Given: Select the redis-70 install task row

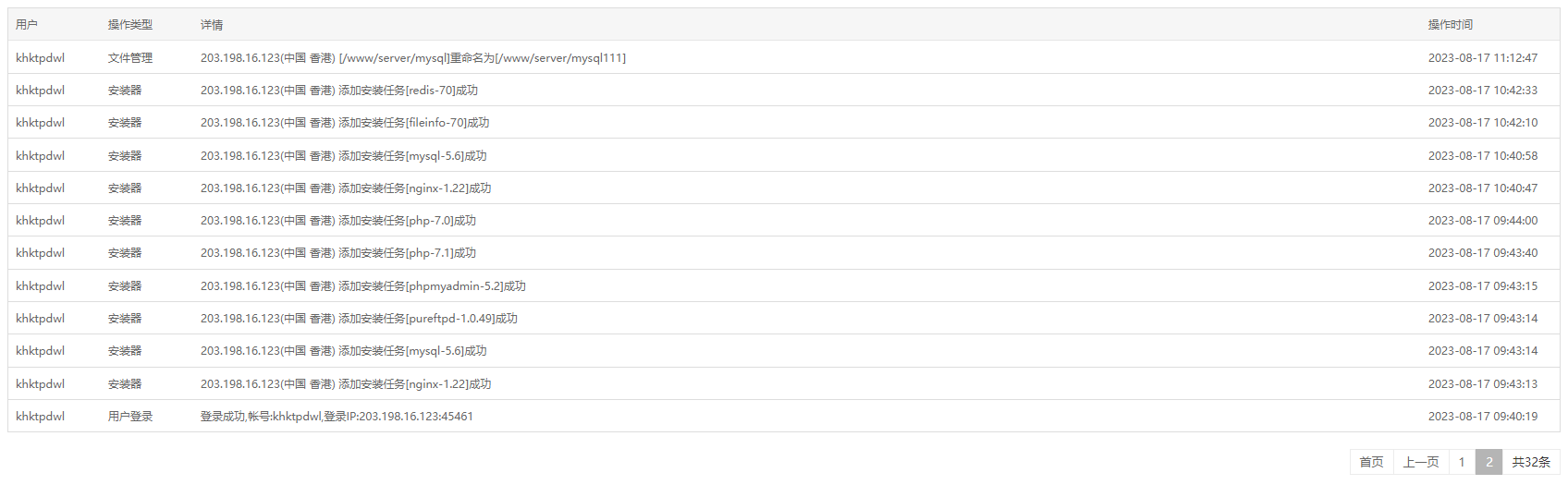Looking at the screenshot, I should click(783, 90).
